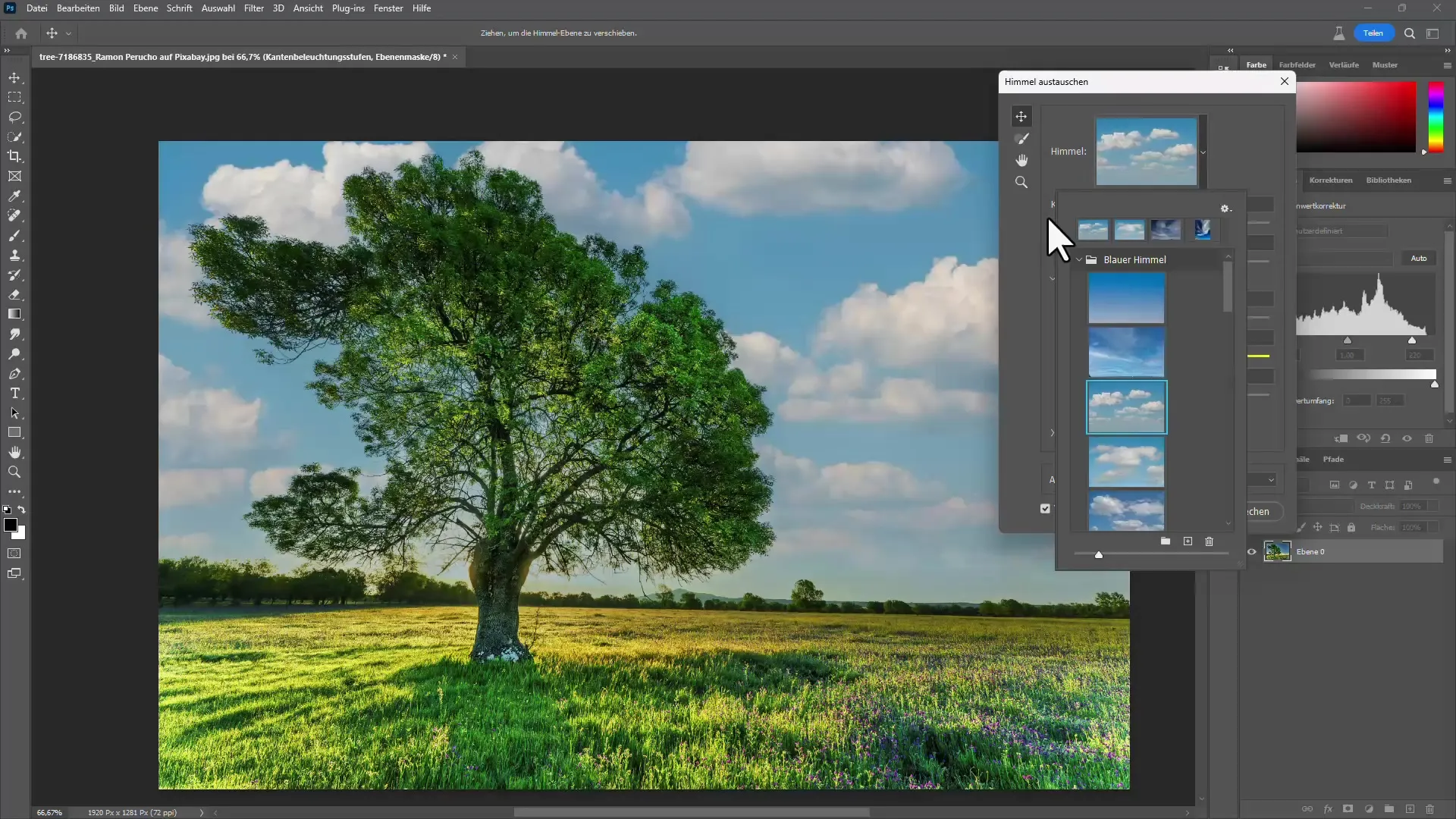The height and width of the screenshot is (819, 1456).
Task: Open the Filter menu
Action: [x=253, y=8]
